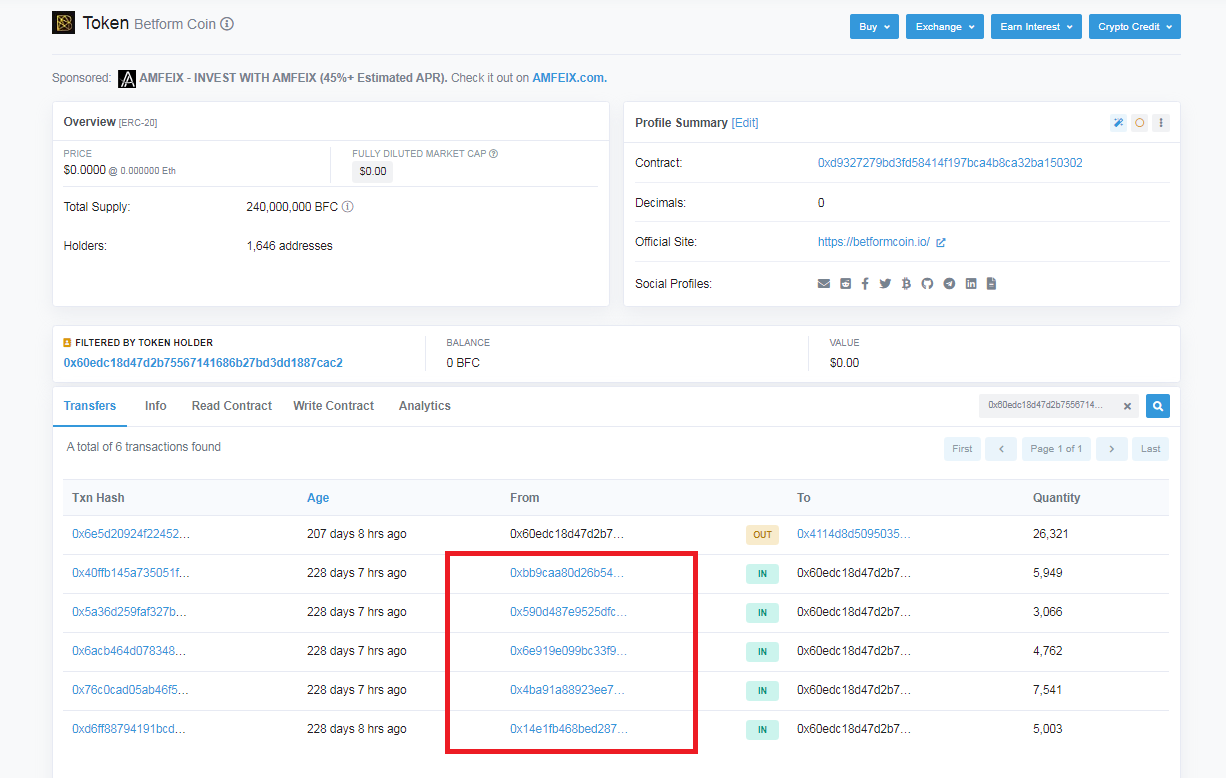The width and height of the screenshot is (1226, 778).
Task: Click the external link icon beside betformcoin.io
Action: 941,242
